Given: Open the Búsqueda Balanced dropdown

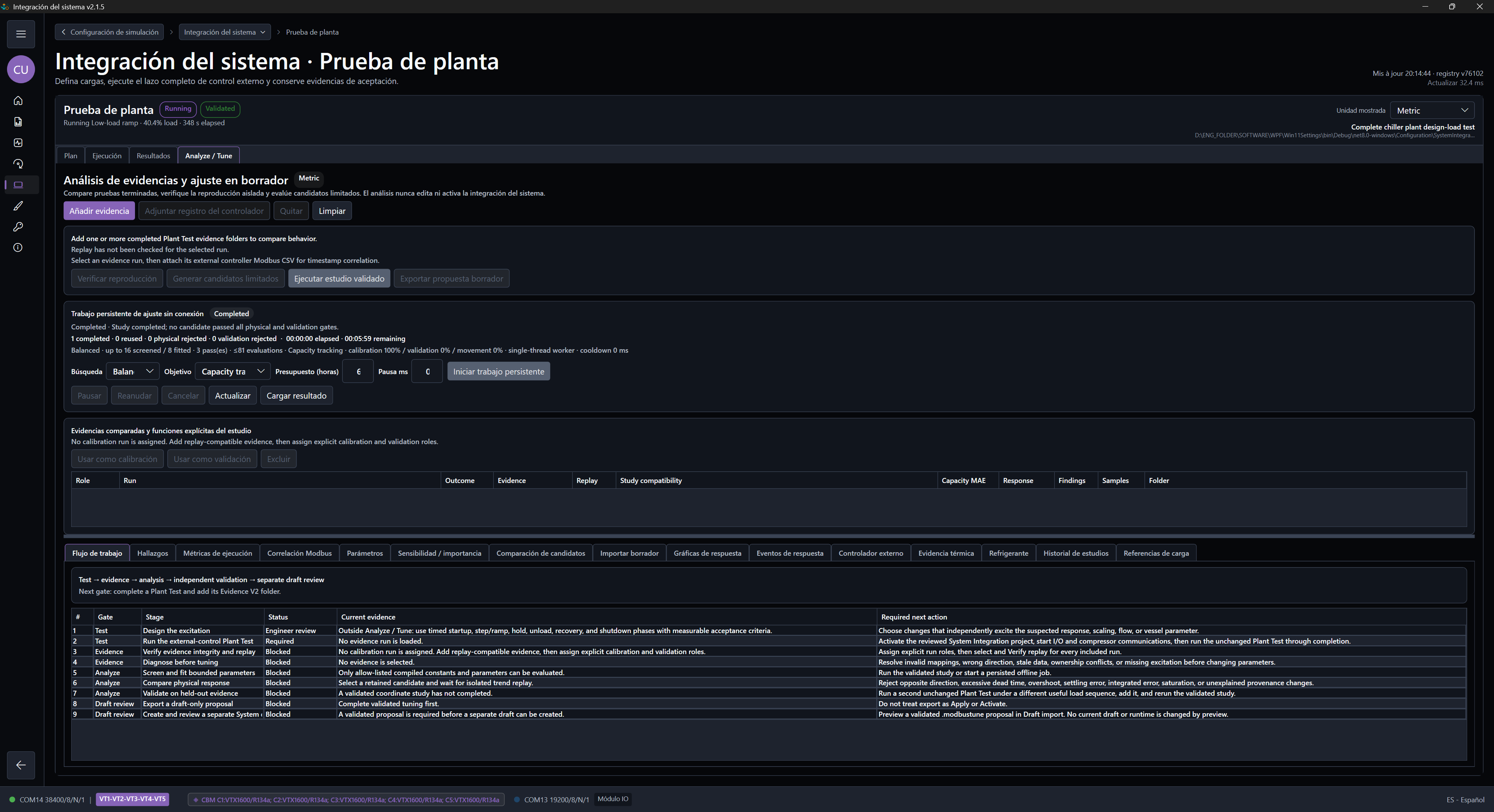Looking at the screenshot, I should click(x=133, y=371).
